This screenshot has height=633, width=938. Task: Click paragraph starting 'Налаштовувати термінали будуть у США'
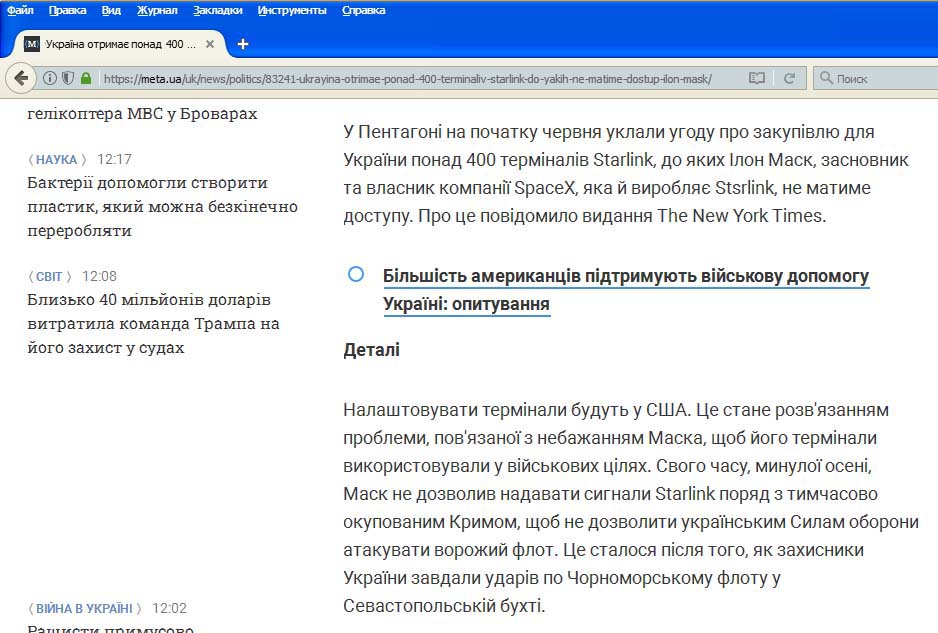631,508
